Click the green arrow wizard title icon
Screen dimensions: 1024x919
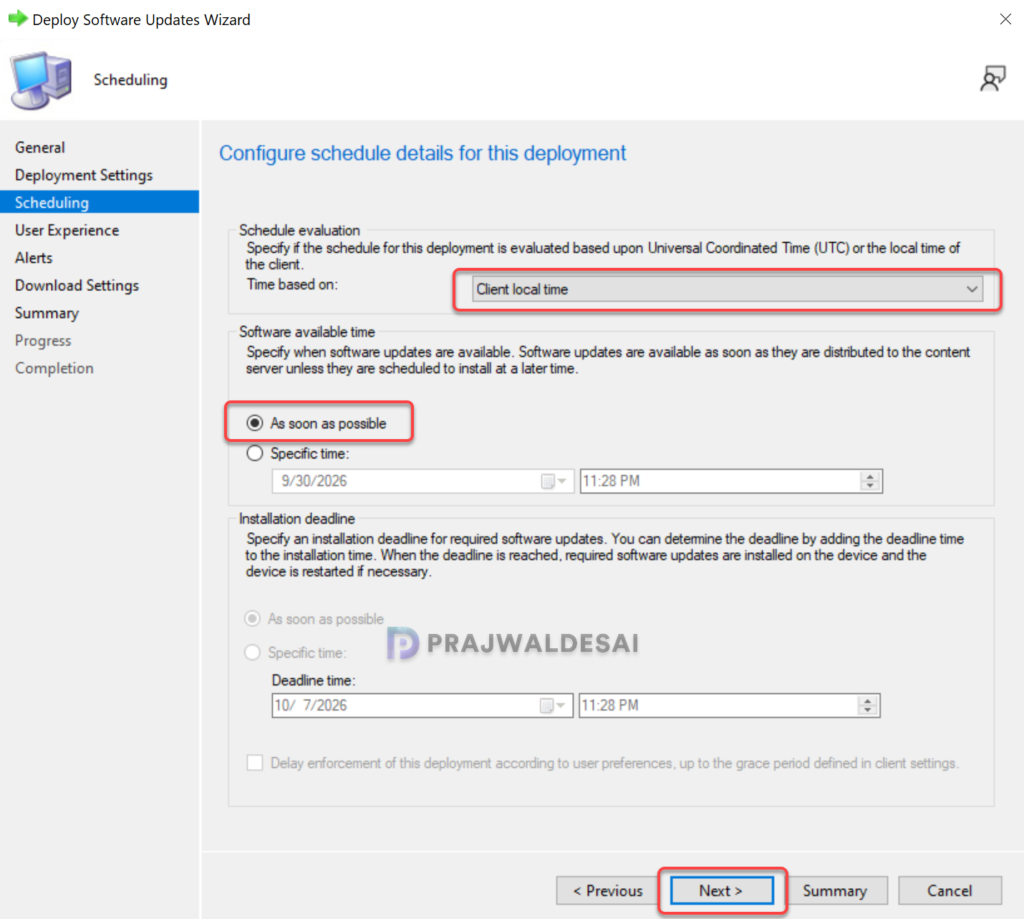18,19
